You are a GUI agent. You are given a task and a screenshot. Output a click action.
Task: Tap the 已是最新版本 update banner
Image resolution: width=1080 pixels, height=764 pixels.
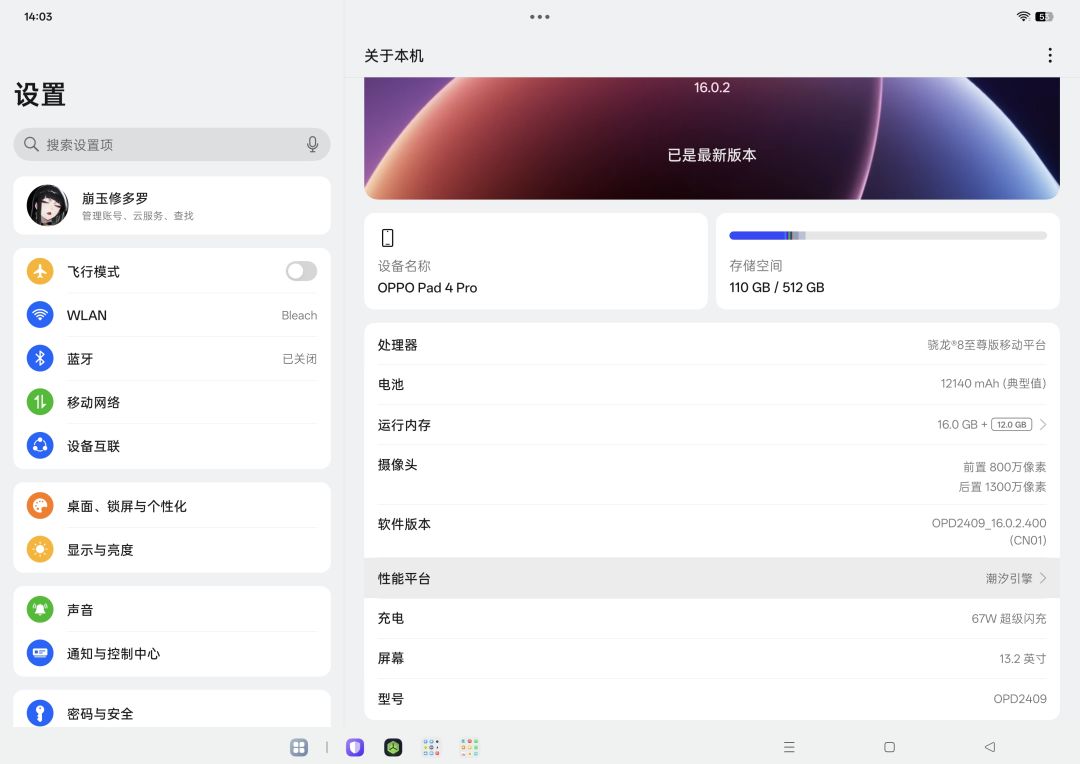[712, 138]
